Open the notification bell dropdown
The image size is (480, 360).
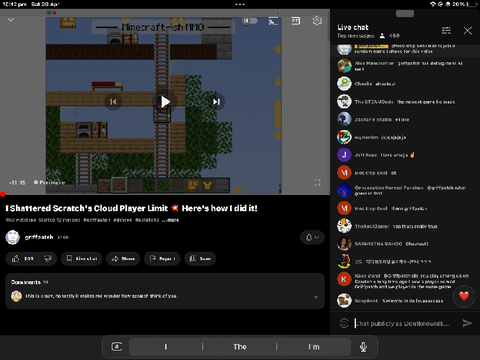pos(312,237)
